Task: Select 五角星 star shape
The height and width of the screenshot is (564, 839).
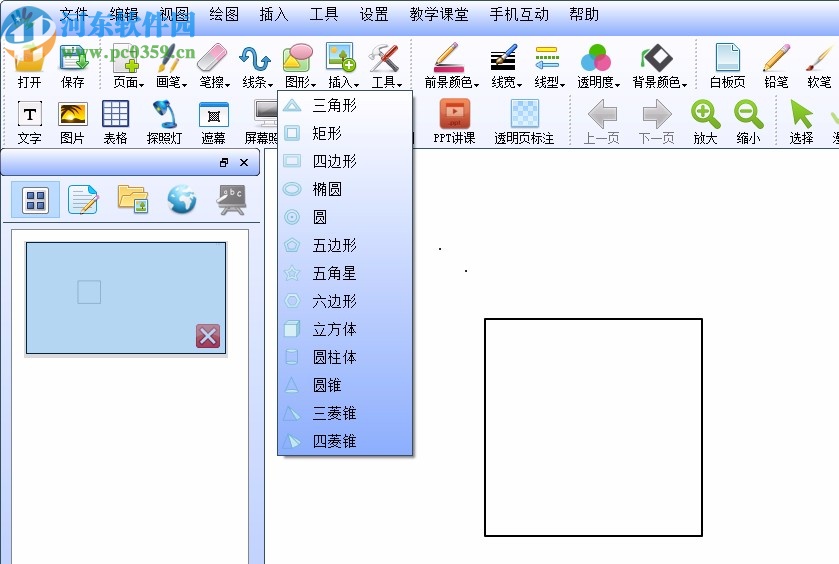Action: 345,273
